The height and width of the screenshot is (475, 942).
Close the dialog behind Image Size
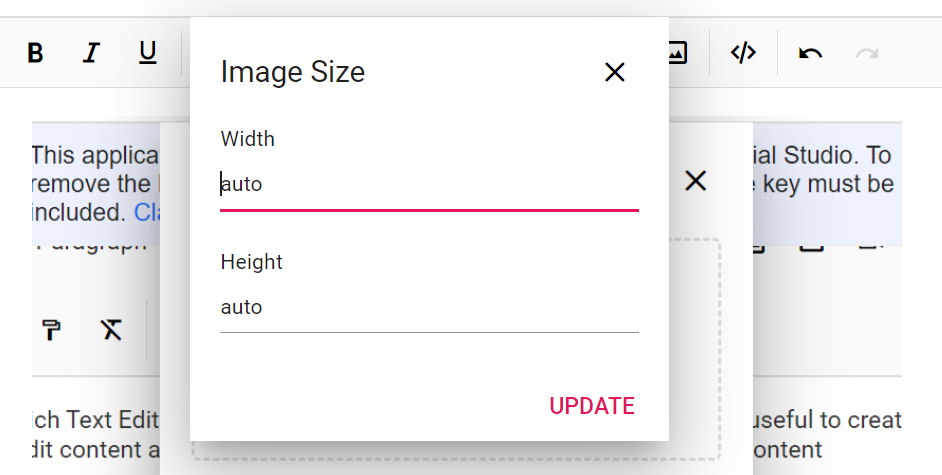695,181
